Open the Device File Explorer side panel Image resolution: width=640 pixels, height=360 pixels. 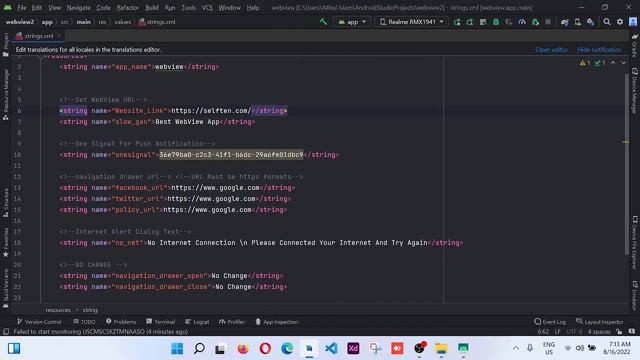tap(635, 242)
